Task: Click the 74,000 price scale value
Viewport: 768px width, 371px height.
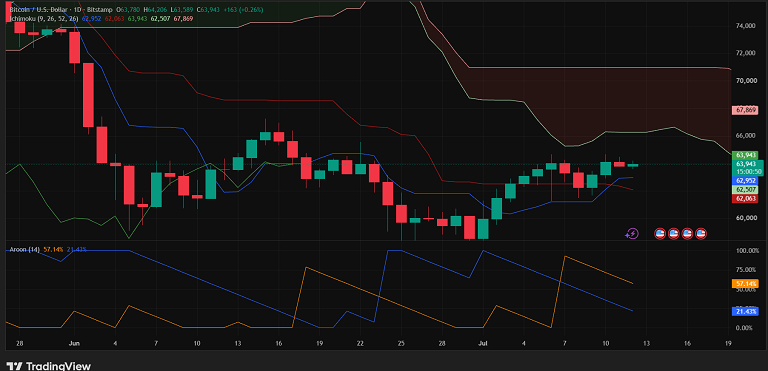Action: 745,26
